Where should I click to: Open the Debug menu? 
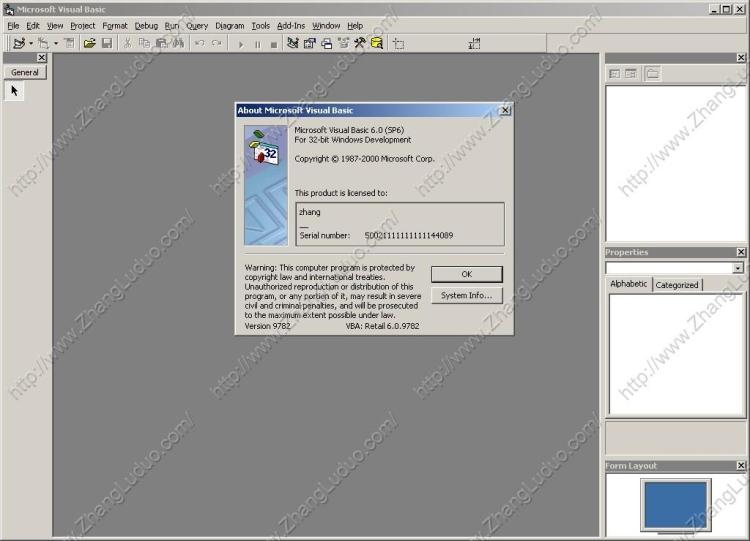(x=146, y=26)
